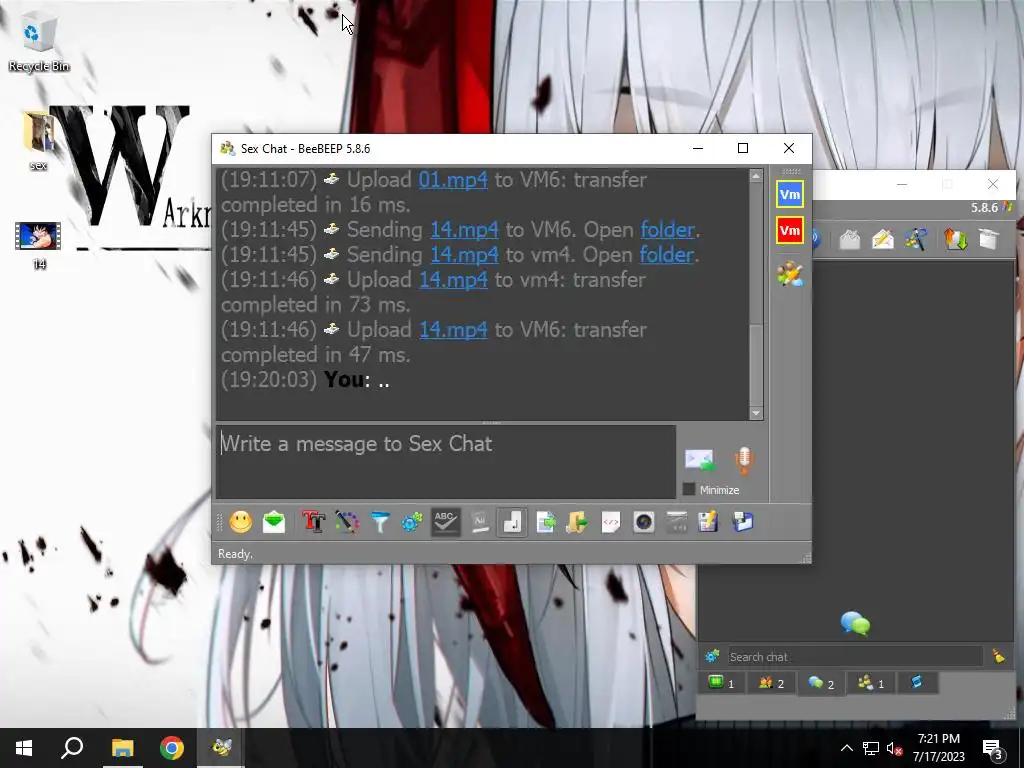Image resolution: width=1024 pixels, height=768 pixels.
Task: Click the create group chat icon in main window
Action: [916, 239]
